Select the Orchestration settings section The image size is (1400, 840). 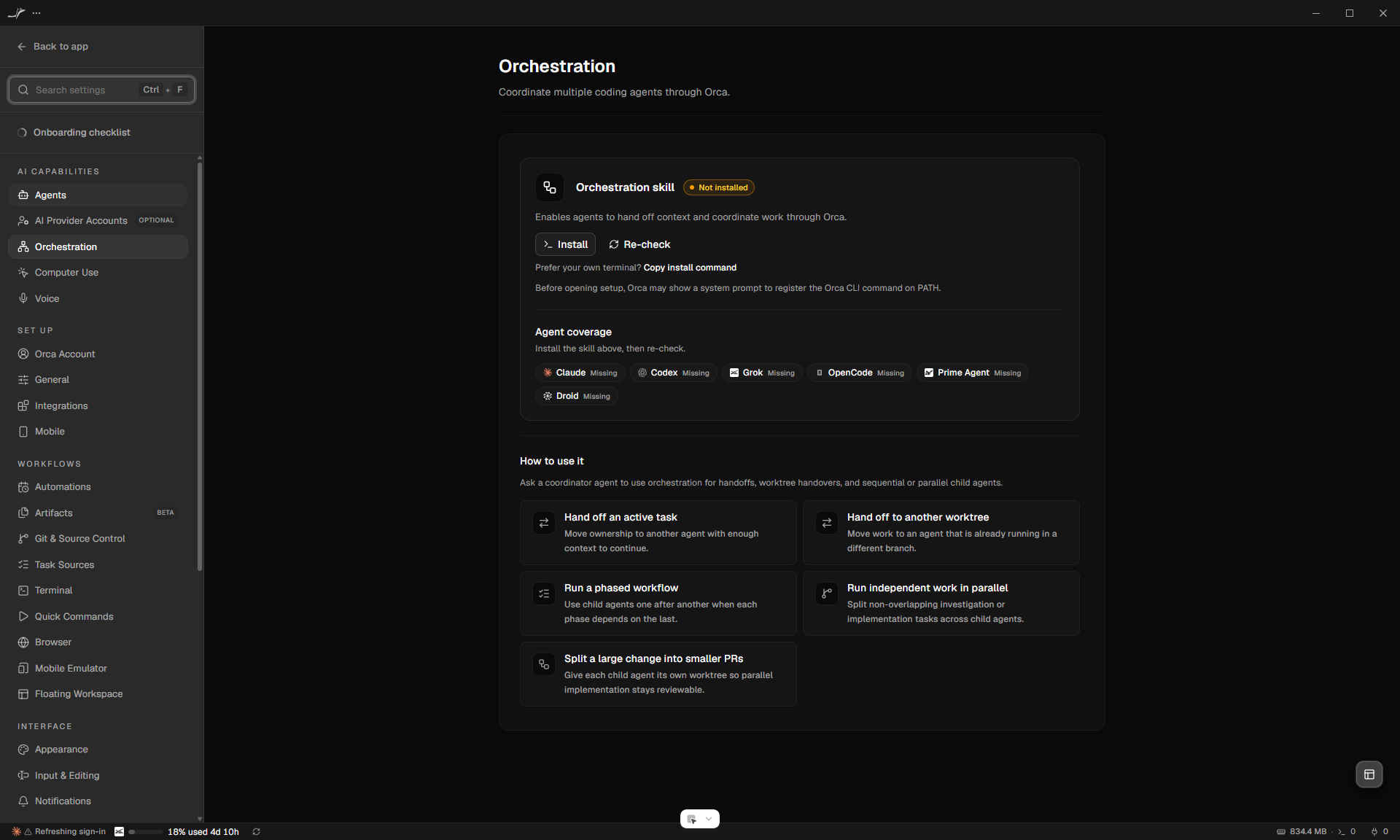pos(98,247)
